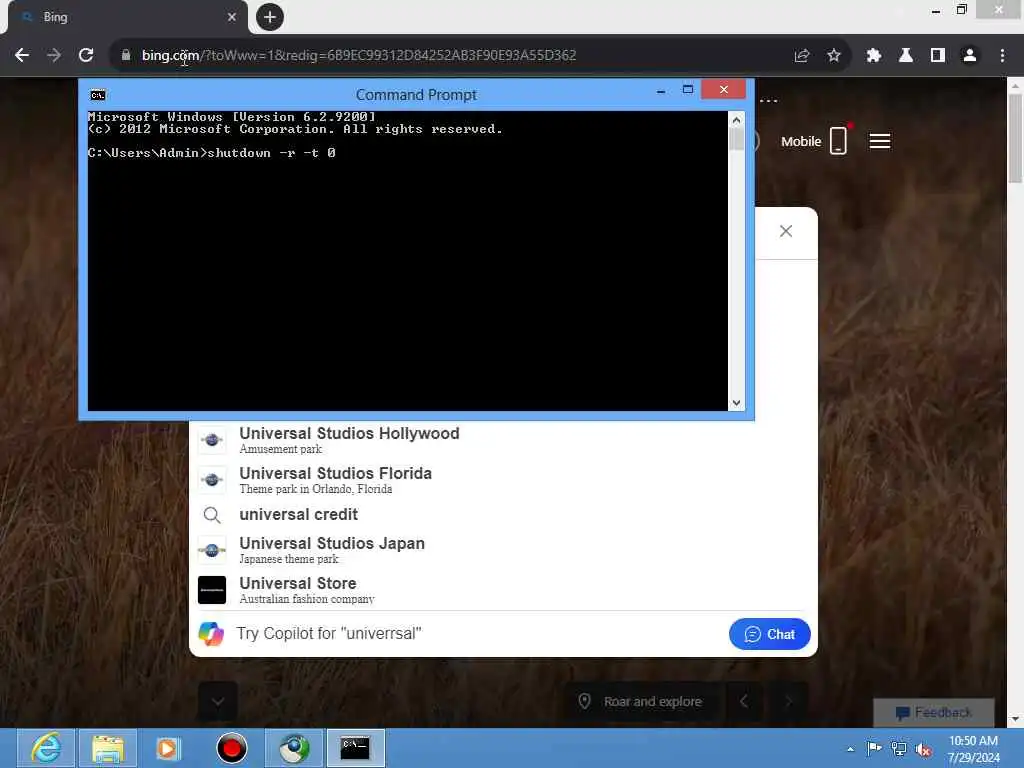Open the network tray icon
The image size is (1024, 768).
tap(899, 749)
